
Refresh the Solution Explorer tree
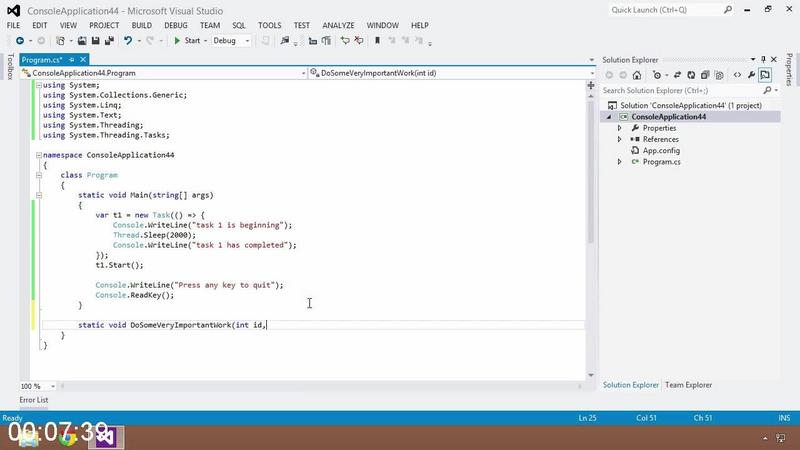coord(691,75)
